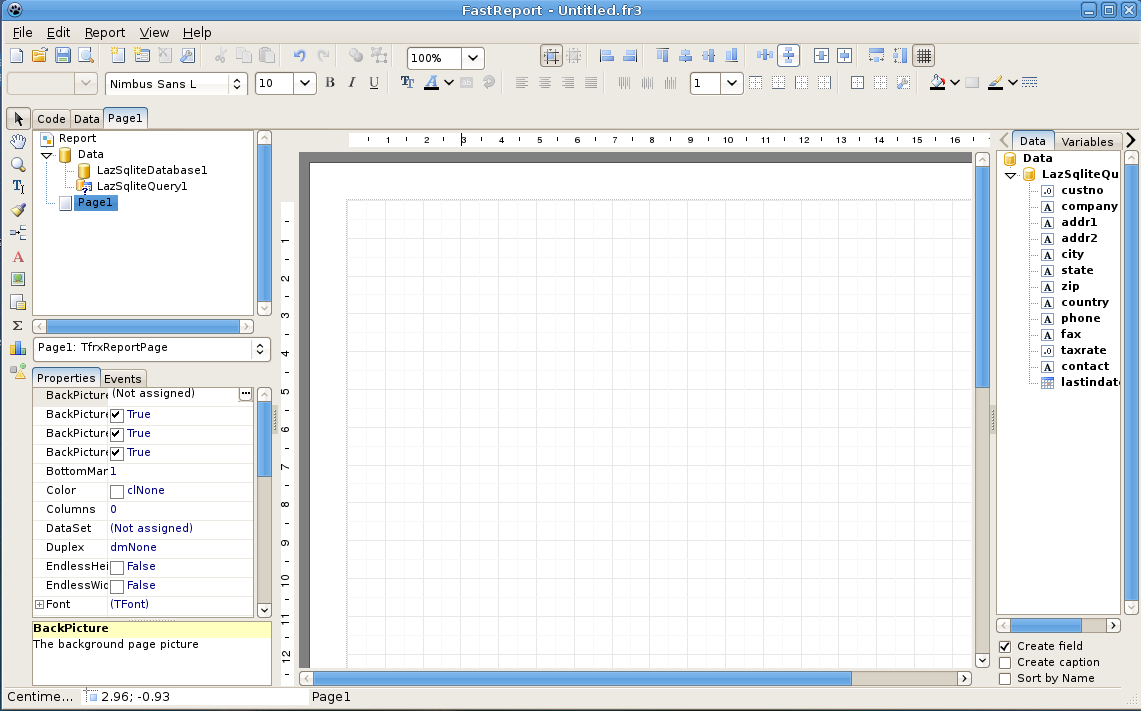1141x711 pixels.
Task: Select the Sigma system text object
Action: click(x=17, y=325)
